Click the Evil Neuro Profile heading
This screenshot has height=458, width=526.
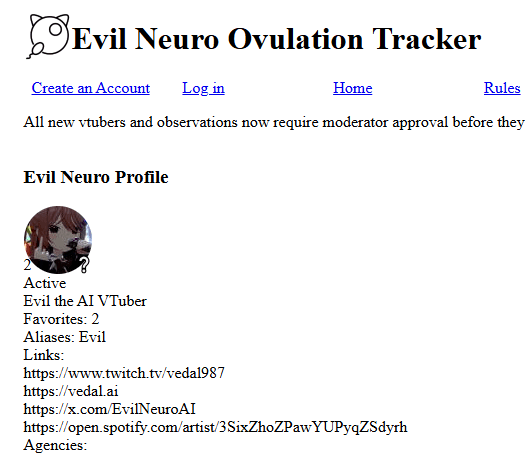click(96, 177)
